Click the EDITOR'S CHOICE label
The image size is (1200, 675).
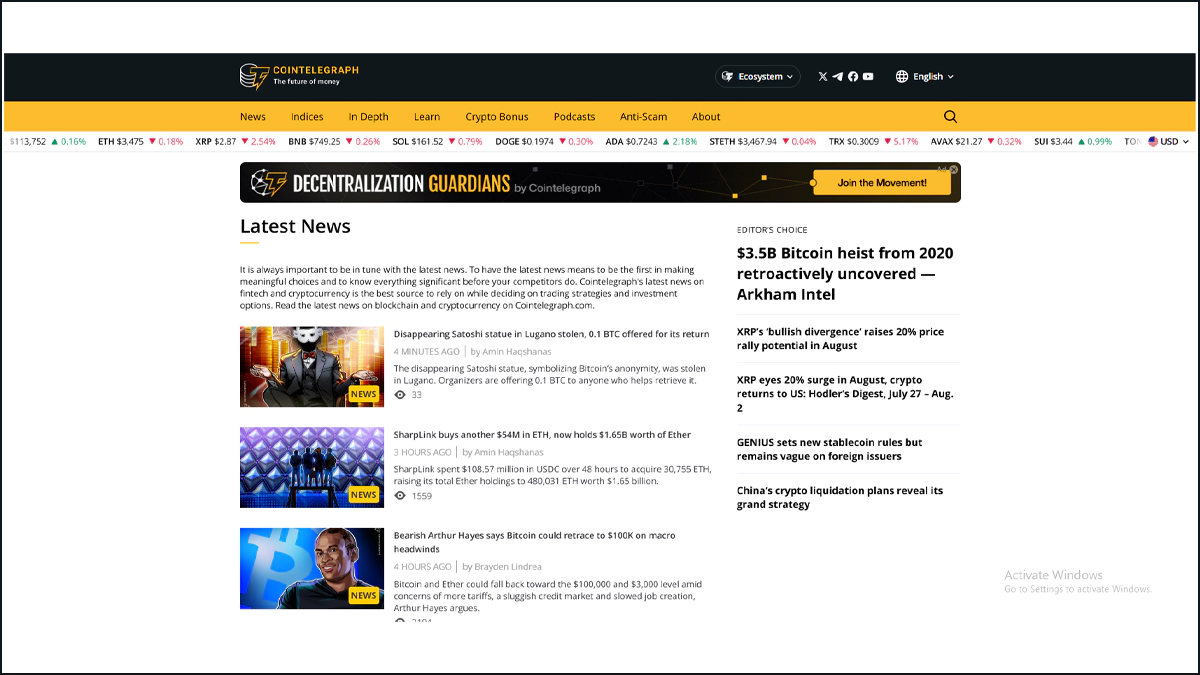click(x=772, y=230)
